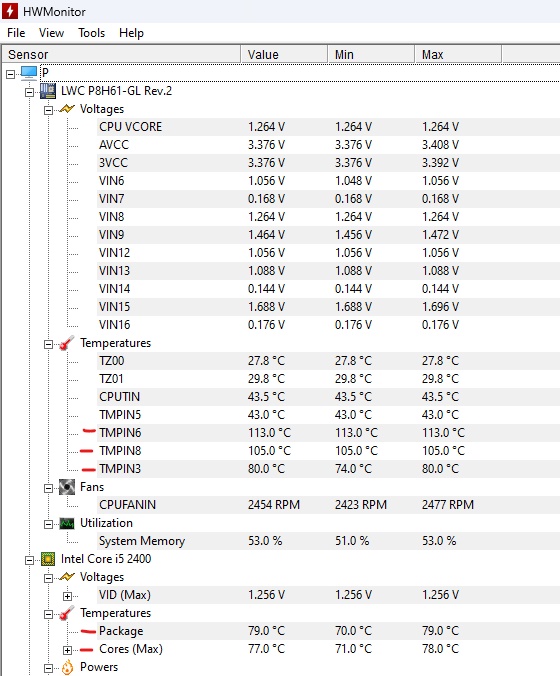
Task: Open the File menu
Action: pos(16,33)
